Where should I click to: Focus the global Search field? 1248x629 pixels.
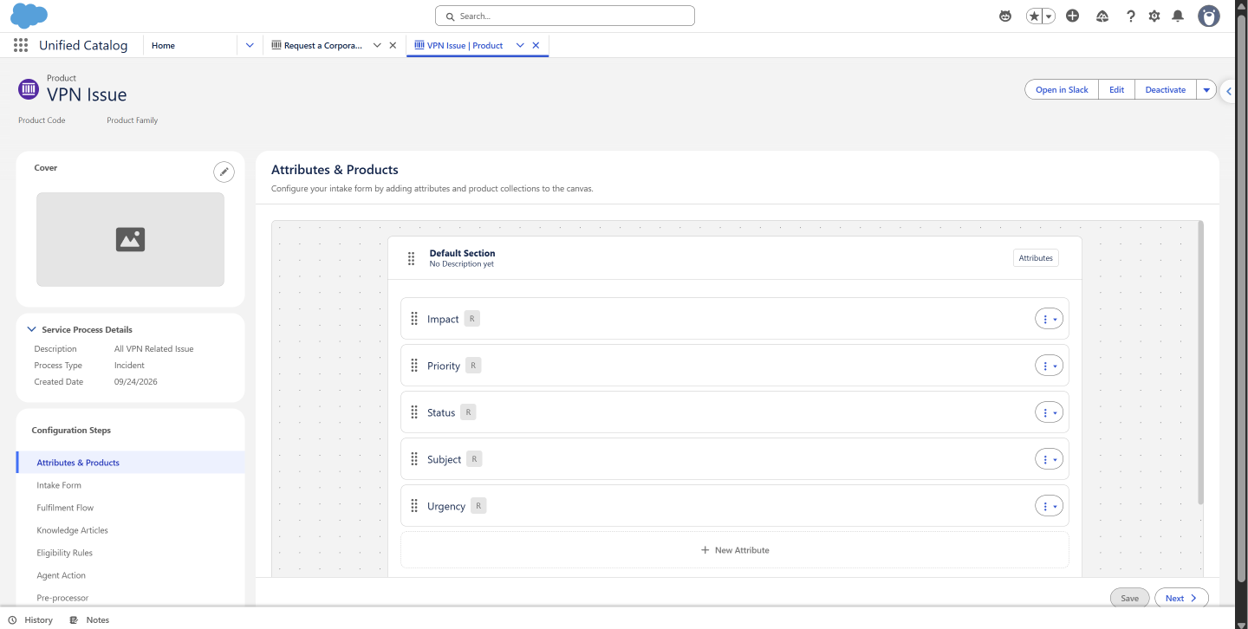click(565, 16)
